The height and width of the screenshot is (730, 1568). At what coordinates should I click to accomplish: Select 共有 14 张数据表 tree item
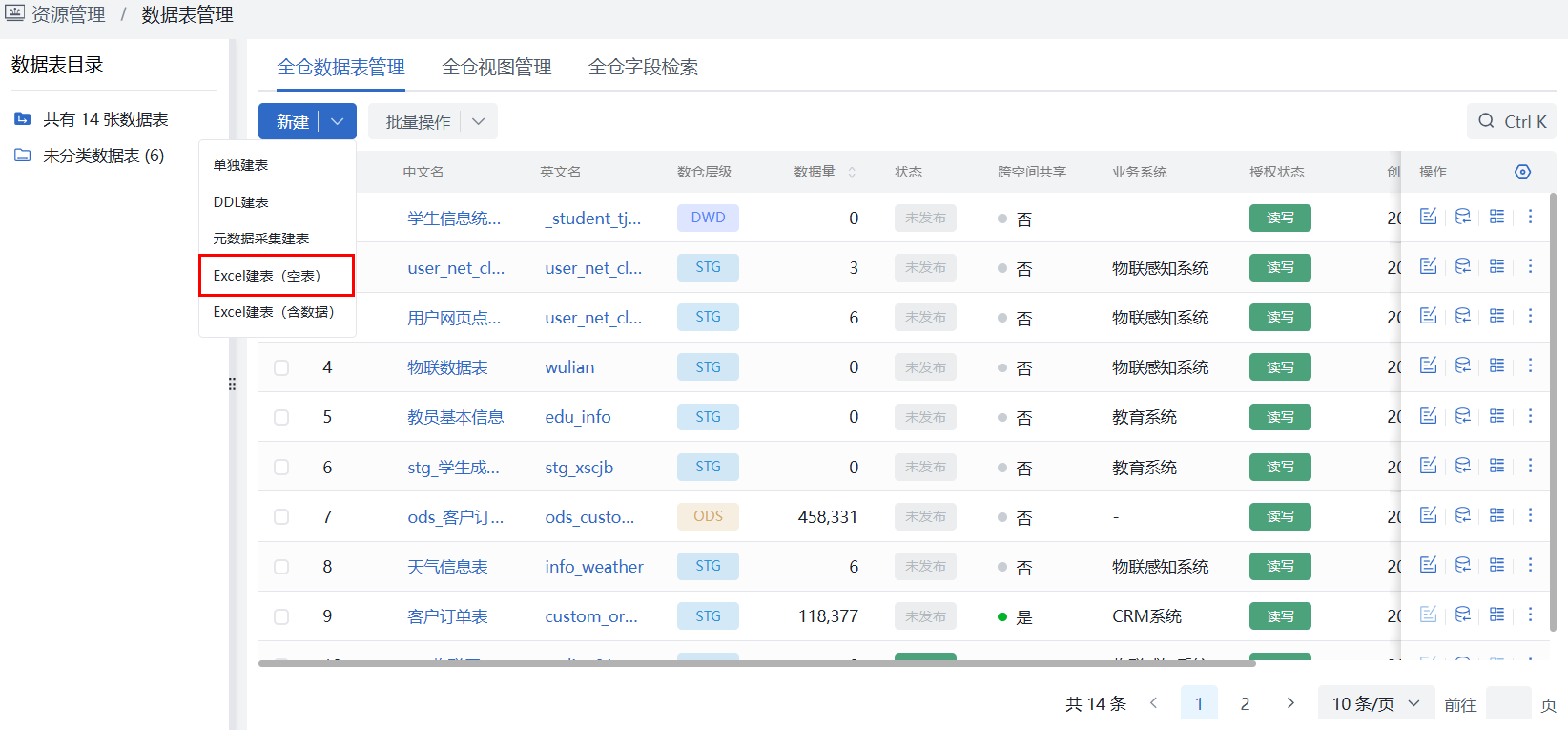pos(105,119)
